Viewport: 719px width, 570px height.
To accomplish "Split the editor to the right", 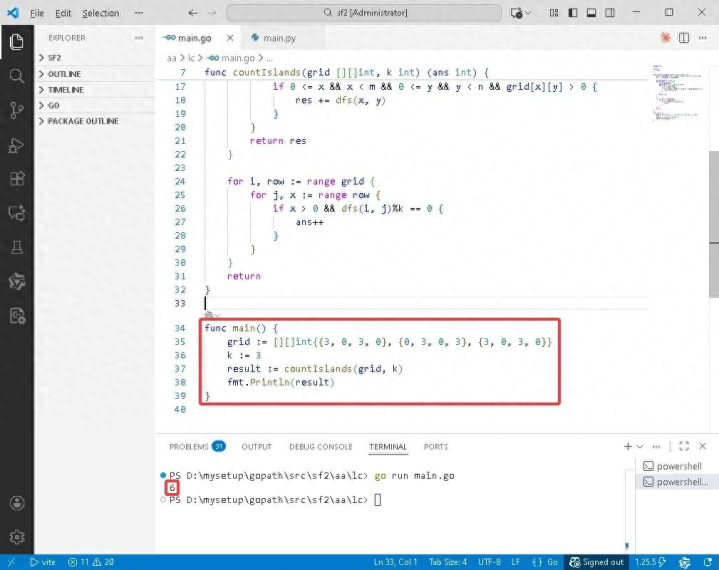I will tap(684, 37).
